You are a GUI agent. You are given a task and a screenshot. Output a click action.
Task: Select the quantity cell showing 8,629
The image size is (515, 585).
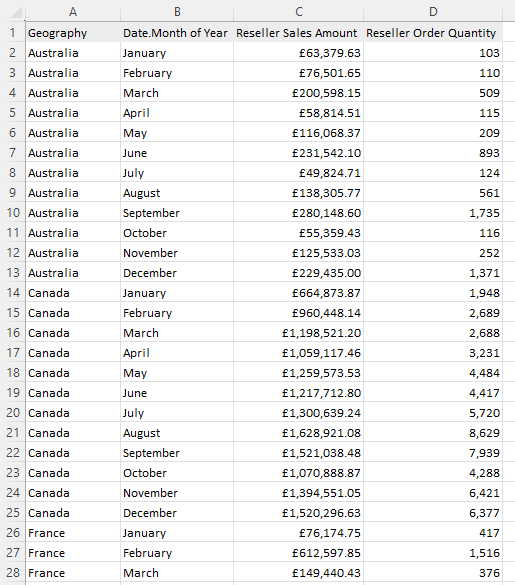433,433
